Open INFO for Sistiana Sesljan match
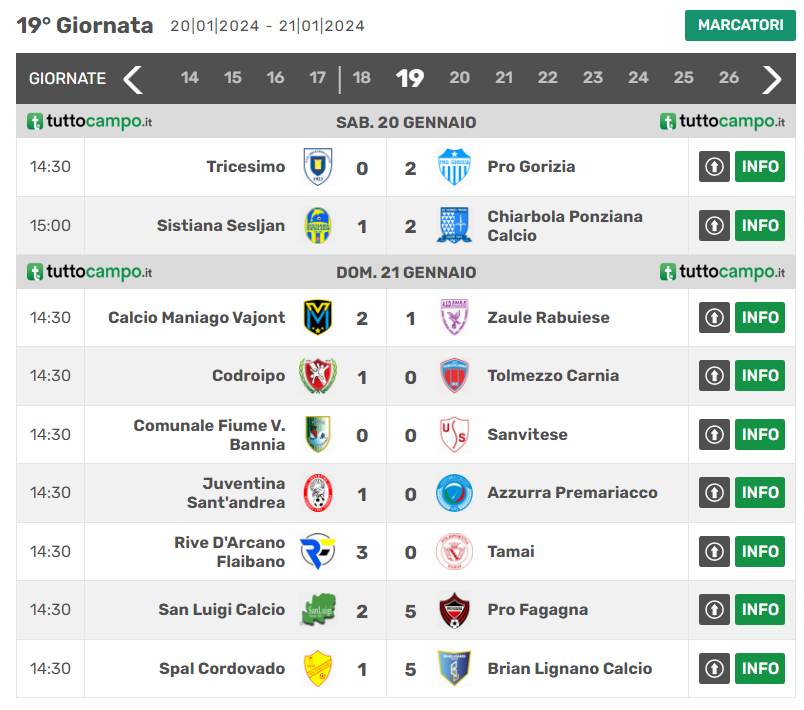Screen dimensions: 804x710 pyautogui.click(x=760, y=225)
